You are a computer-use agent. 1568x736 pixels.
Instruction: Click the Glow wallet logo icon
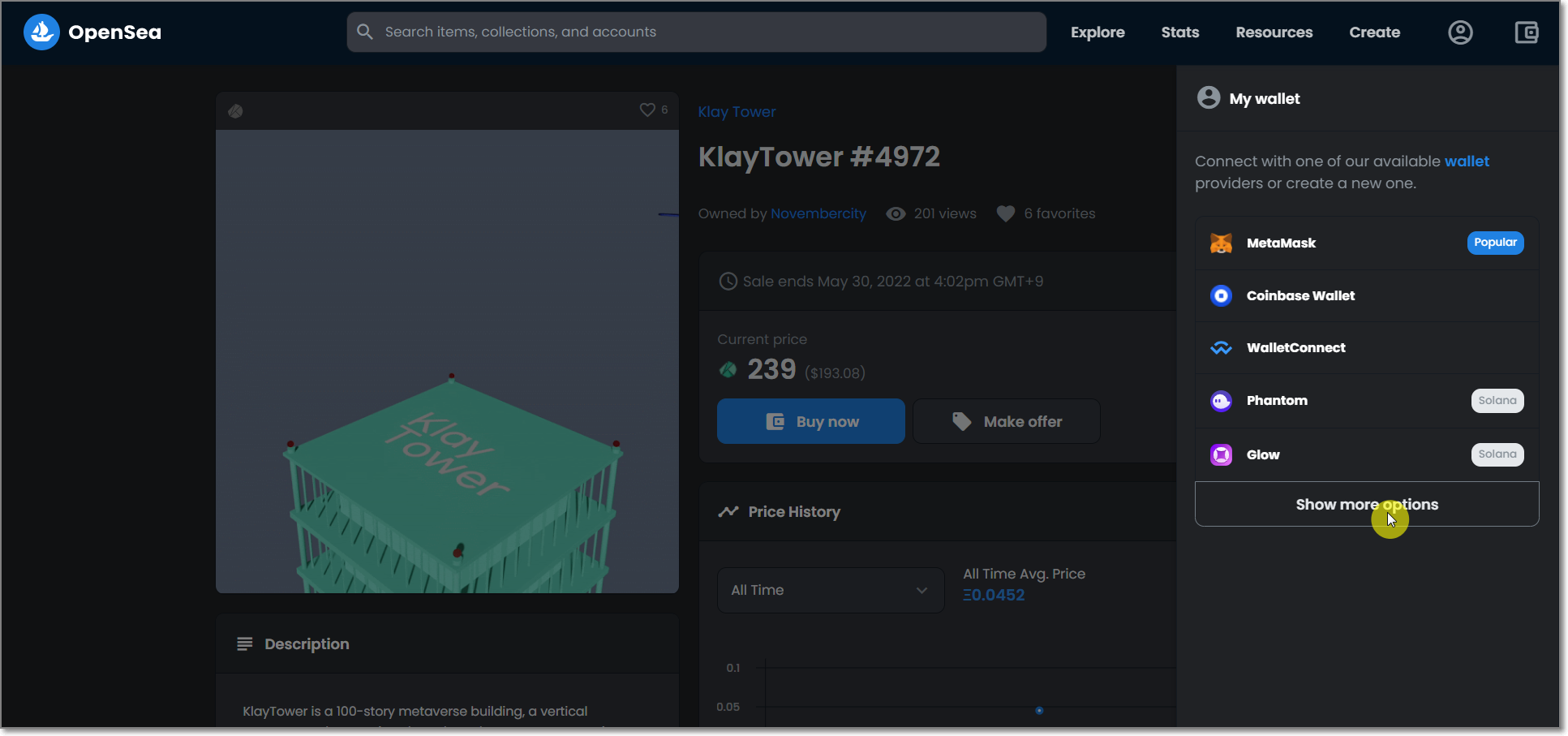click(1221, 454)
